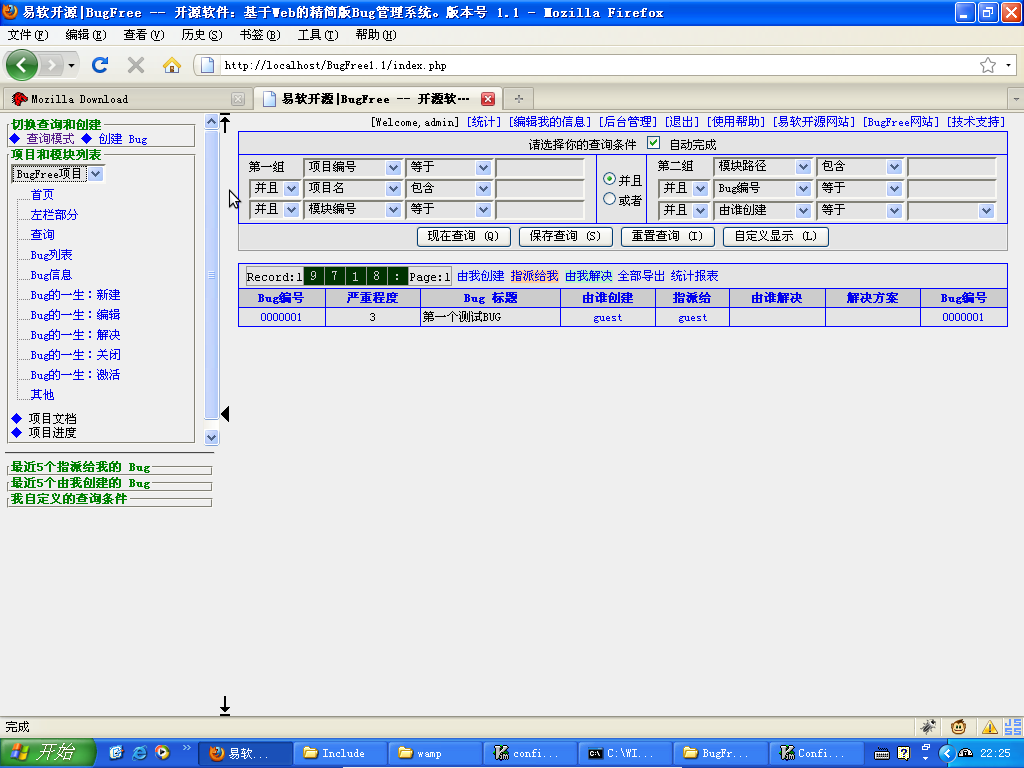The image size is (1024, 768).
Task: Click the up arrow frame resize icon
Action: [225, 123]
